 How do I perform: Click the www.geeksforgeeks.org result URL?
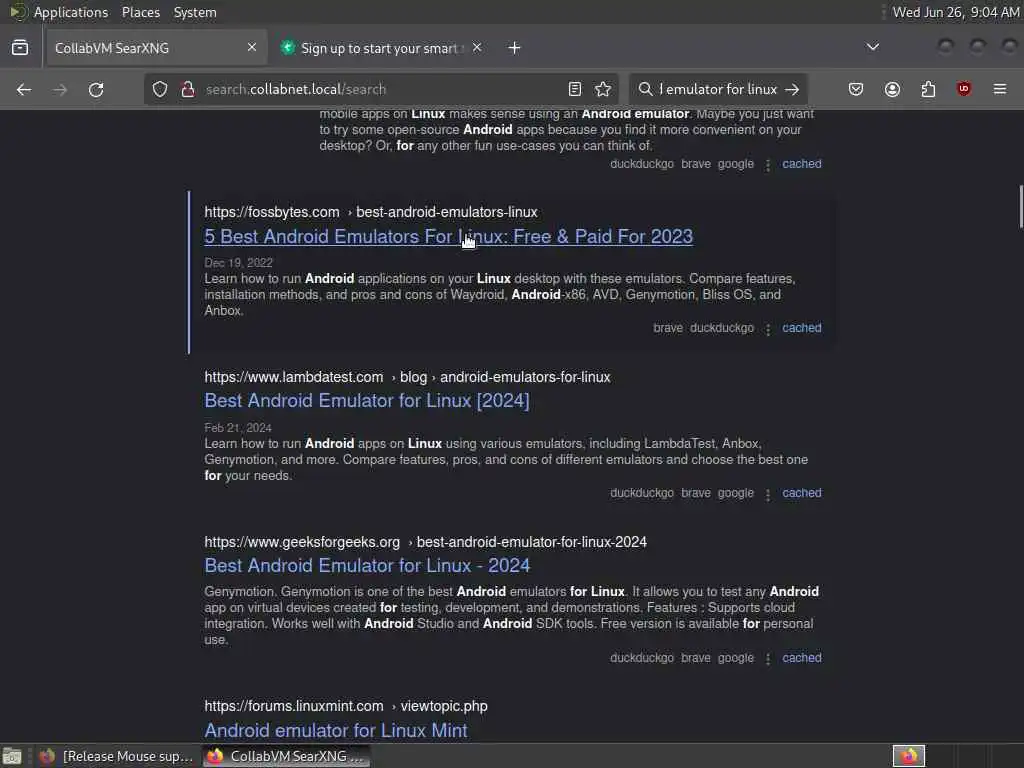(426, 542)
